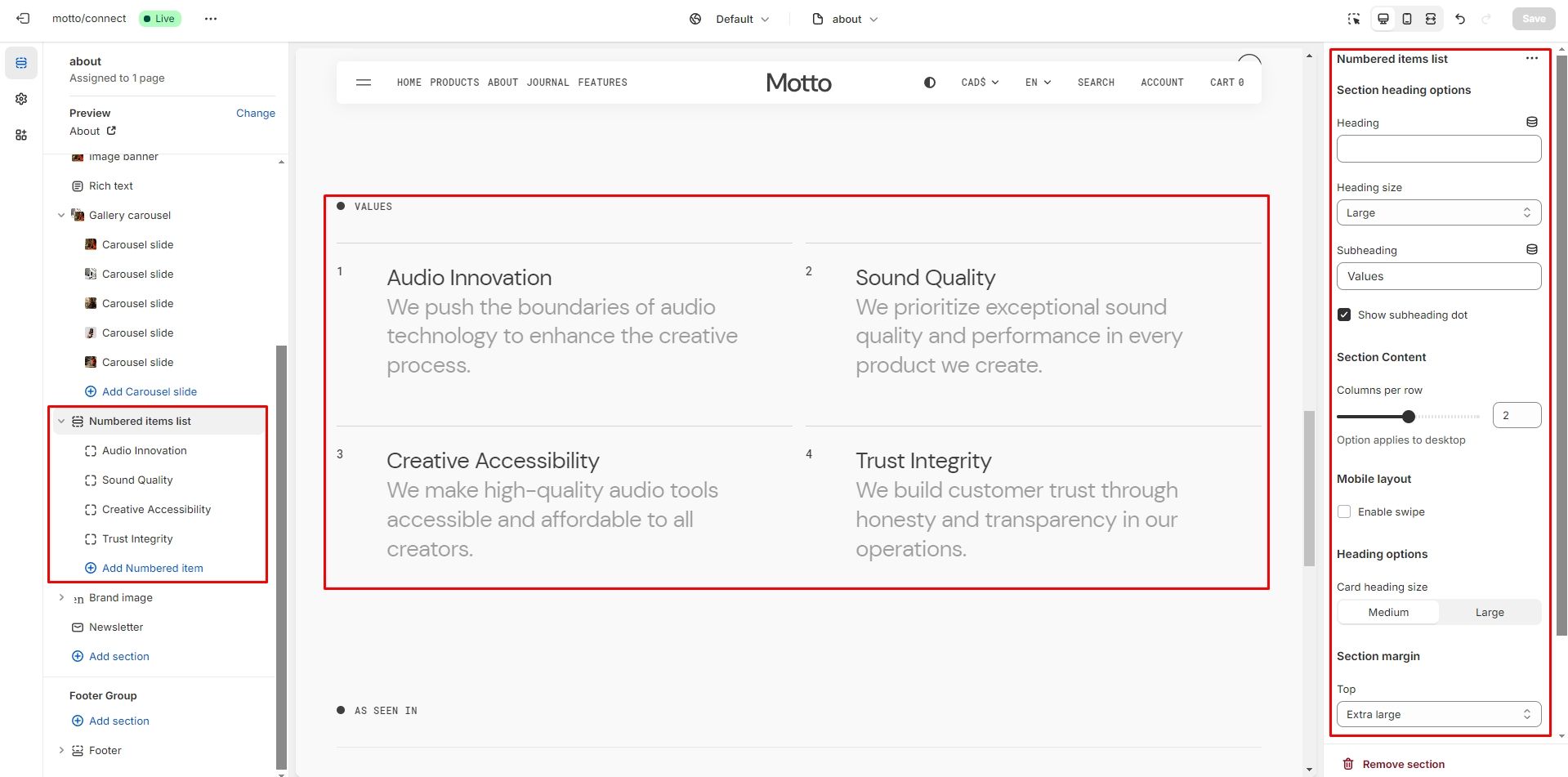Select the Sound Quality block
The width and height of the screenshot is (1568, 777).
tap(137, 480)
